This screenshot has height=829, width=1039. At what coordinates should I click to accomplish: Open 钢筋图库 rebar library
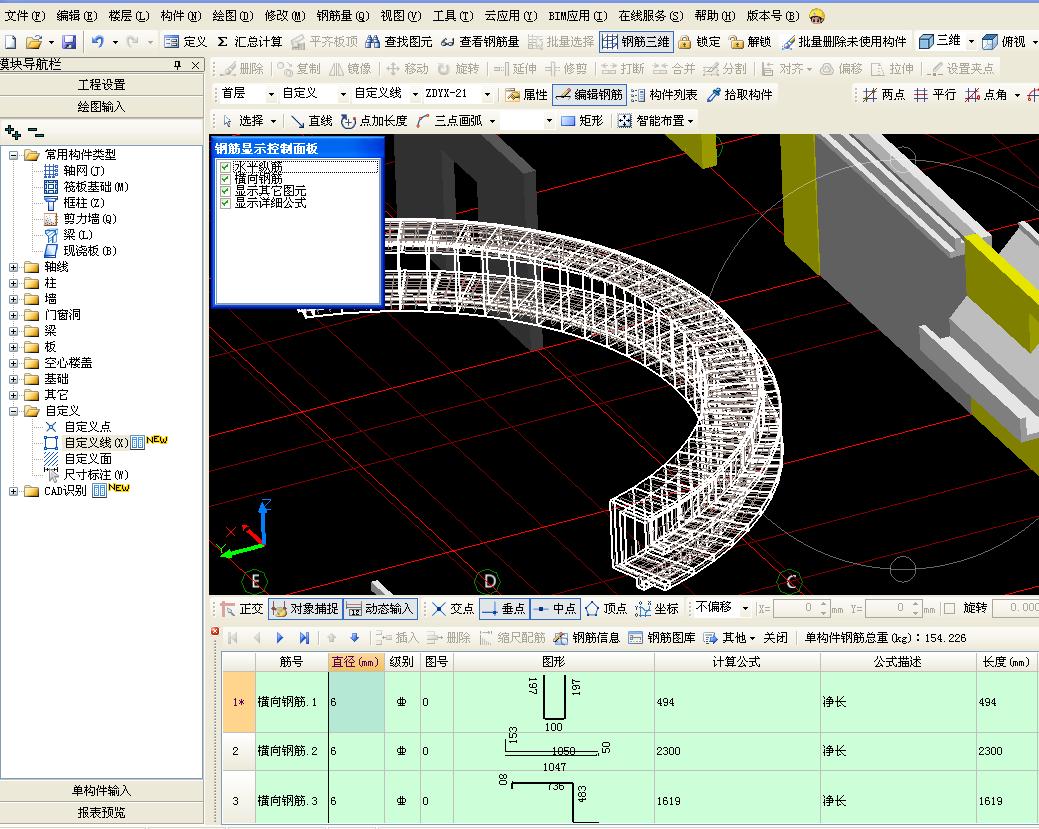pos(662,638)
